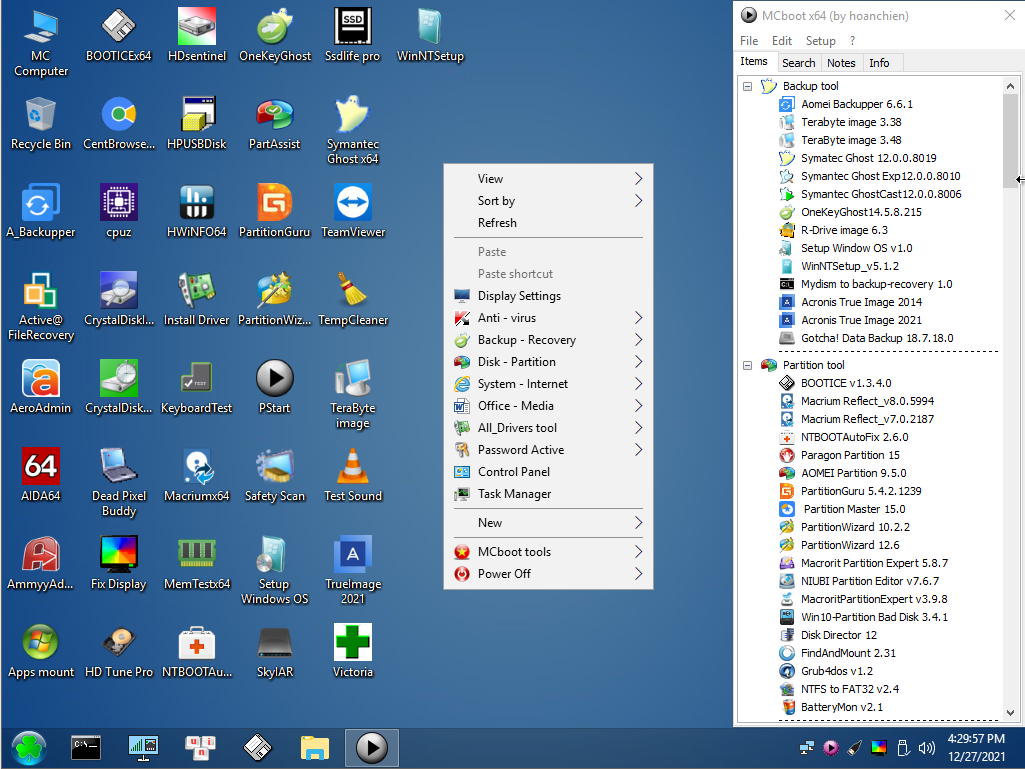Image resolution: width=1025 pixels, height=769 pixels.
Task: Open MCboot help question mark menu
Action: coord(852,41)
